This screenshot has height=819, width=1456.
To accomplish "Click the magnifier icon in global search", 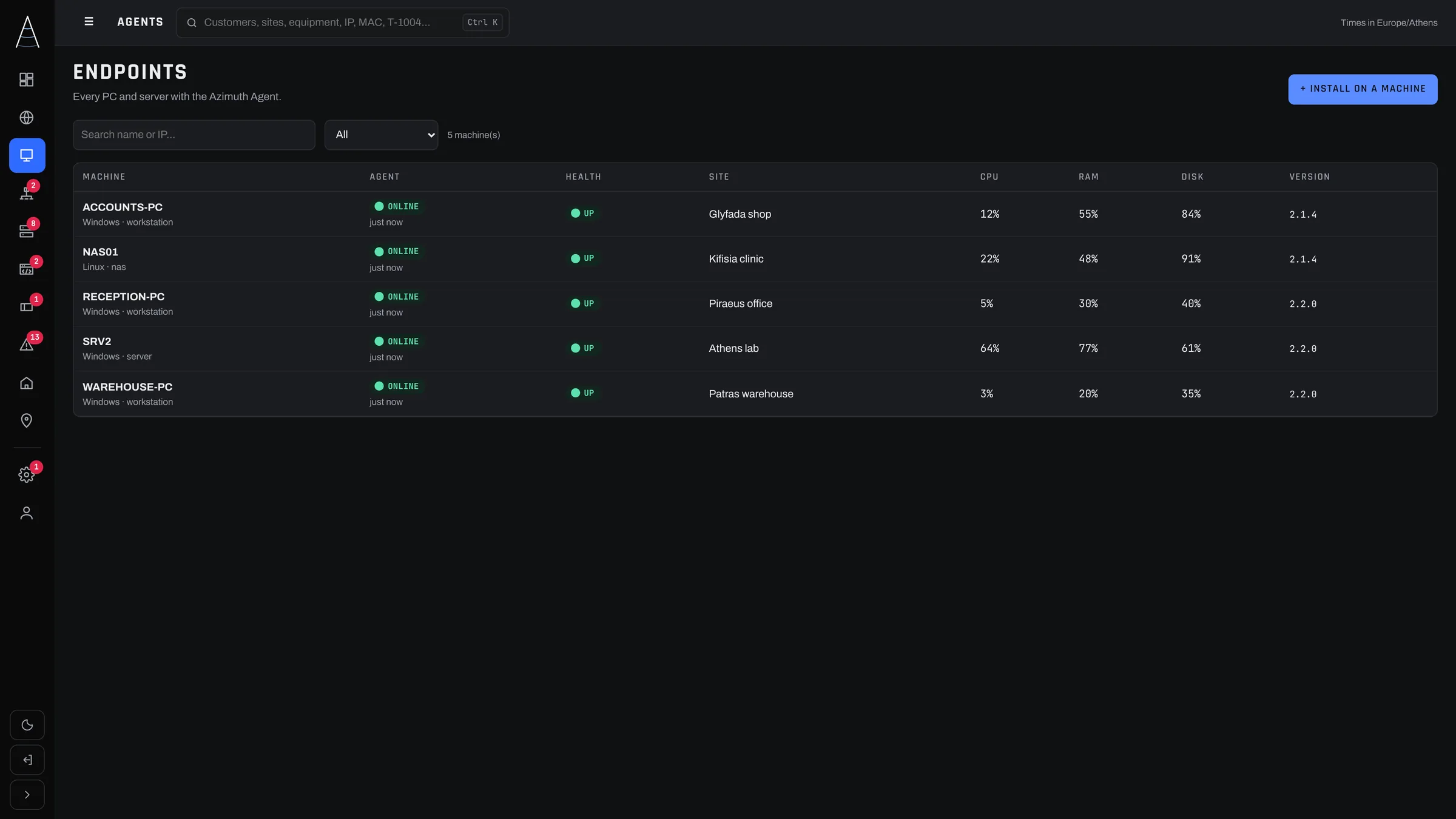I will click(192, 23).
